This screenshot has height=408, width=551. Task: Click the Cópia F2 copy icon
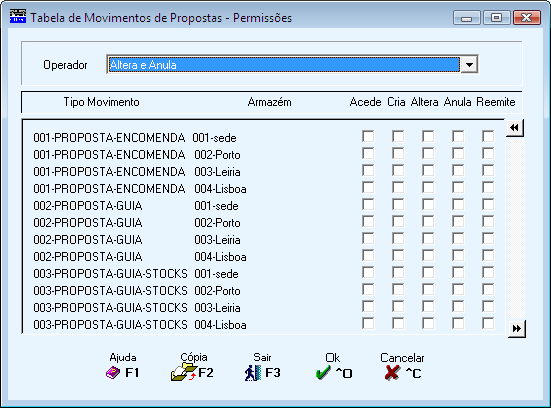pos(184,373)
